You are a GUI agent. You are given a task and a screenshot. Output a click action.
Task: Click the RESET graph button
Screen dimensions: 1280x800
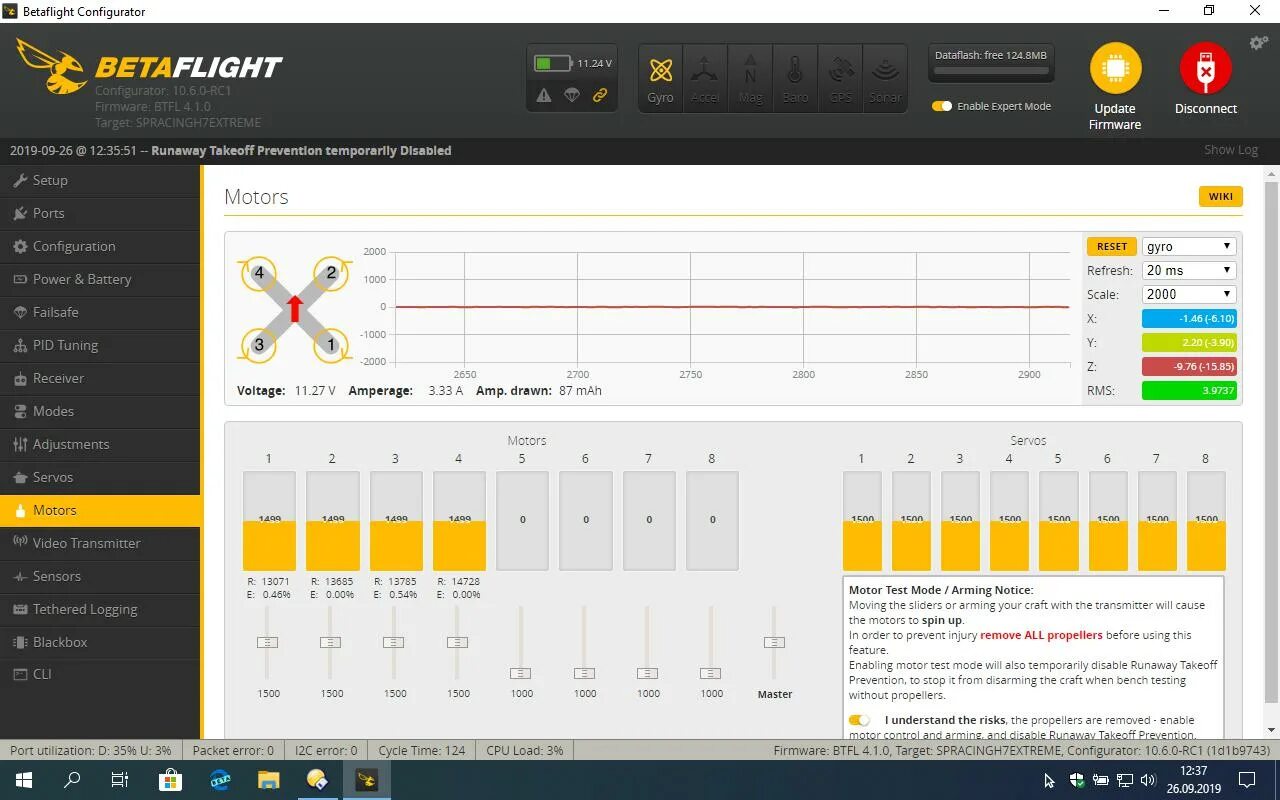pos(1111,246)
